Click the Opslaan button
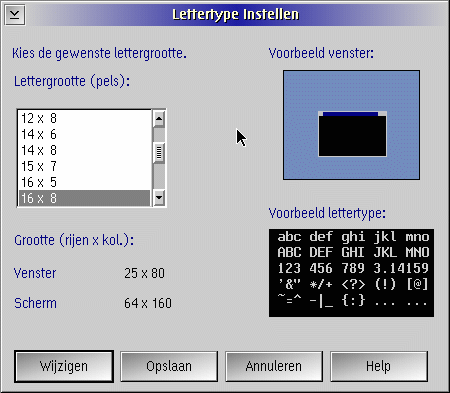The height and width of the screenshot is (393, 450). coord(169,366)
